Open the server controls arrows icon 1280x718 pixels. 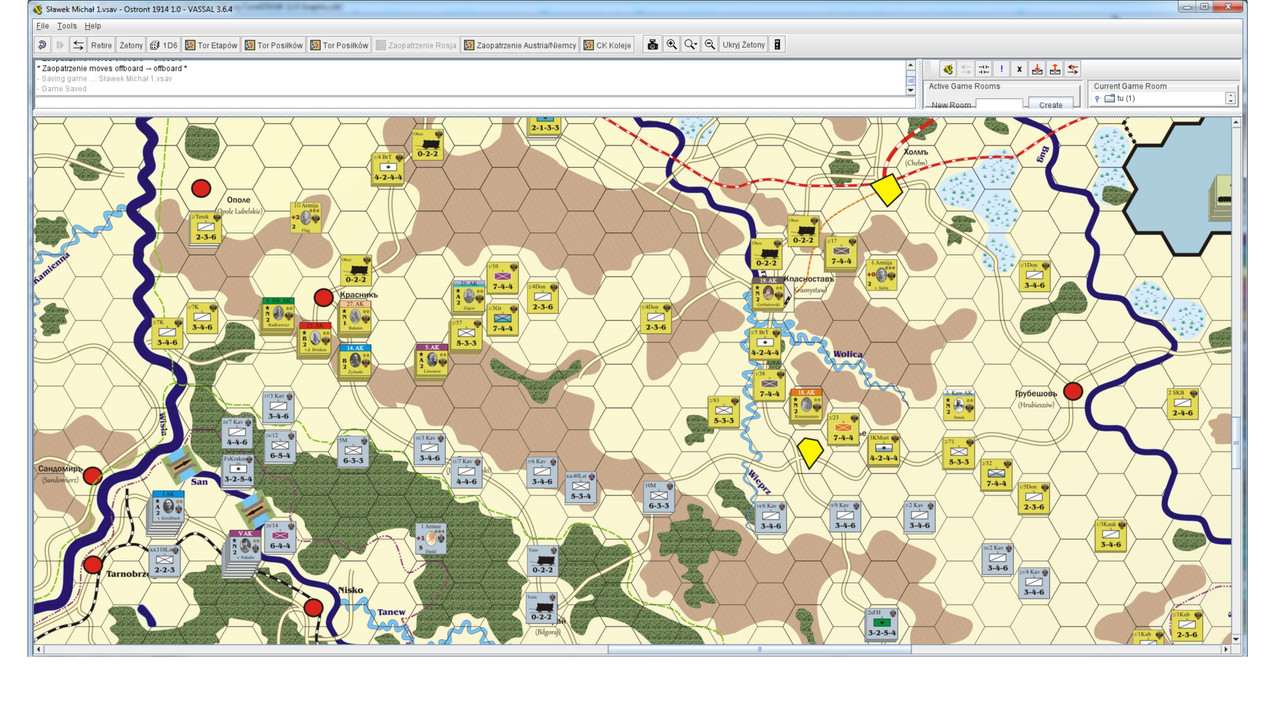[x=78, y=45]
